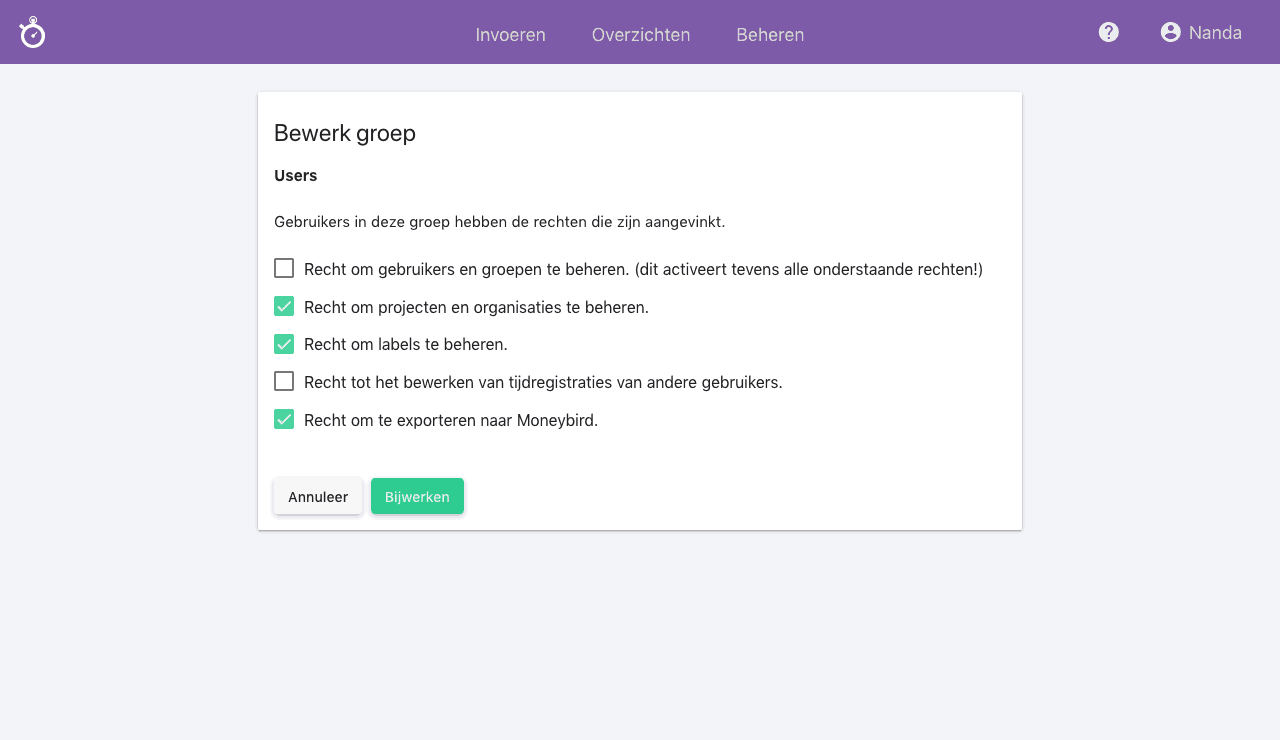This screenshot has height=740, width=1280.
Task: Click the user profile avatar icon
Action: (x=1169, y=31)
